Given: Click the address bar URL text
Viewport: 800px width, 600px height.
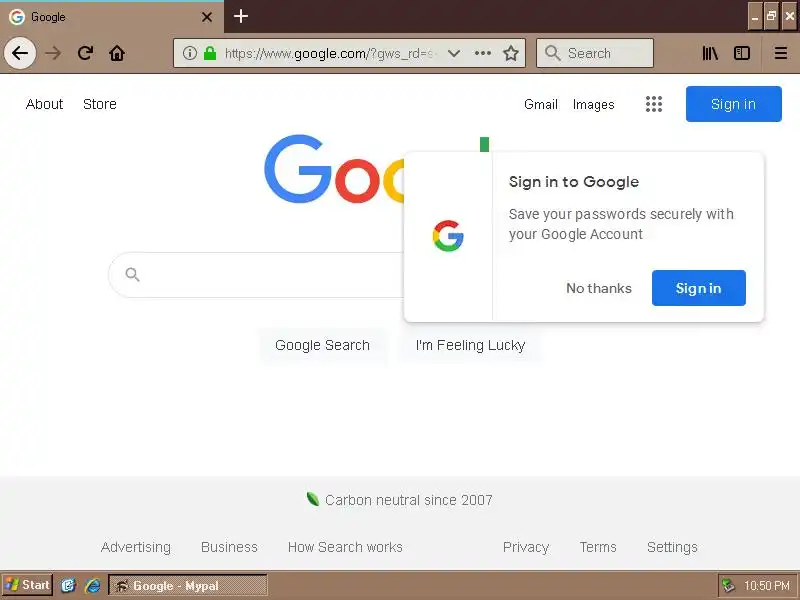Looking at the screenshot, I should click(329, 53).
